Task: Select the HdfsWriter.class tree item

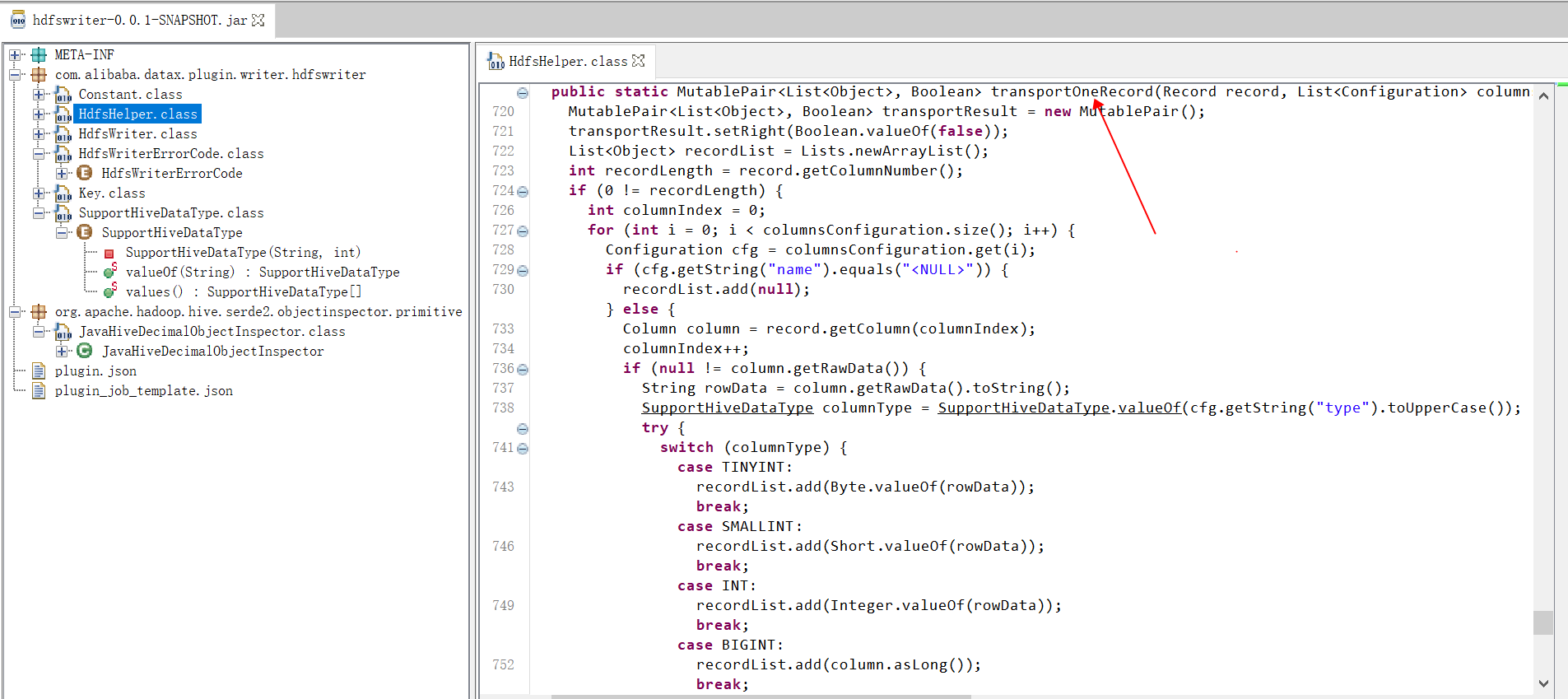Action: click(137, 134)
